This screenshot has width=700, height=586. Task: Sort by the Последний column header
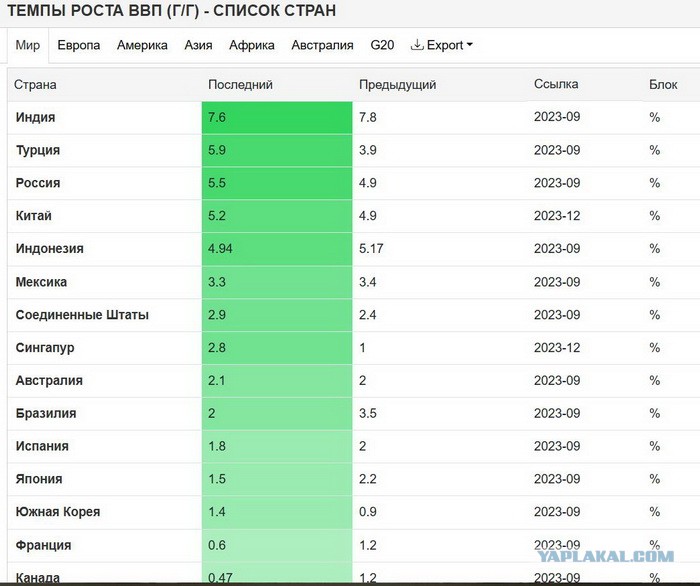coord(240,84)
